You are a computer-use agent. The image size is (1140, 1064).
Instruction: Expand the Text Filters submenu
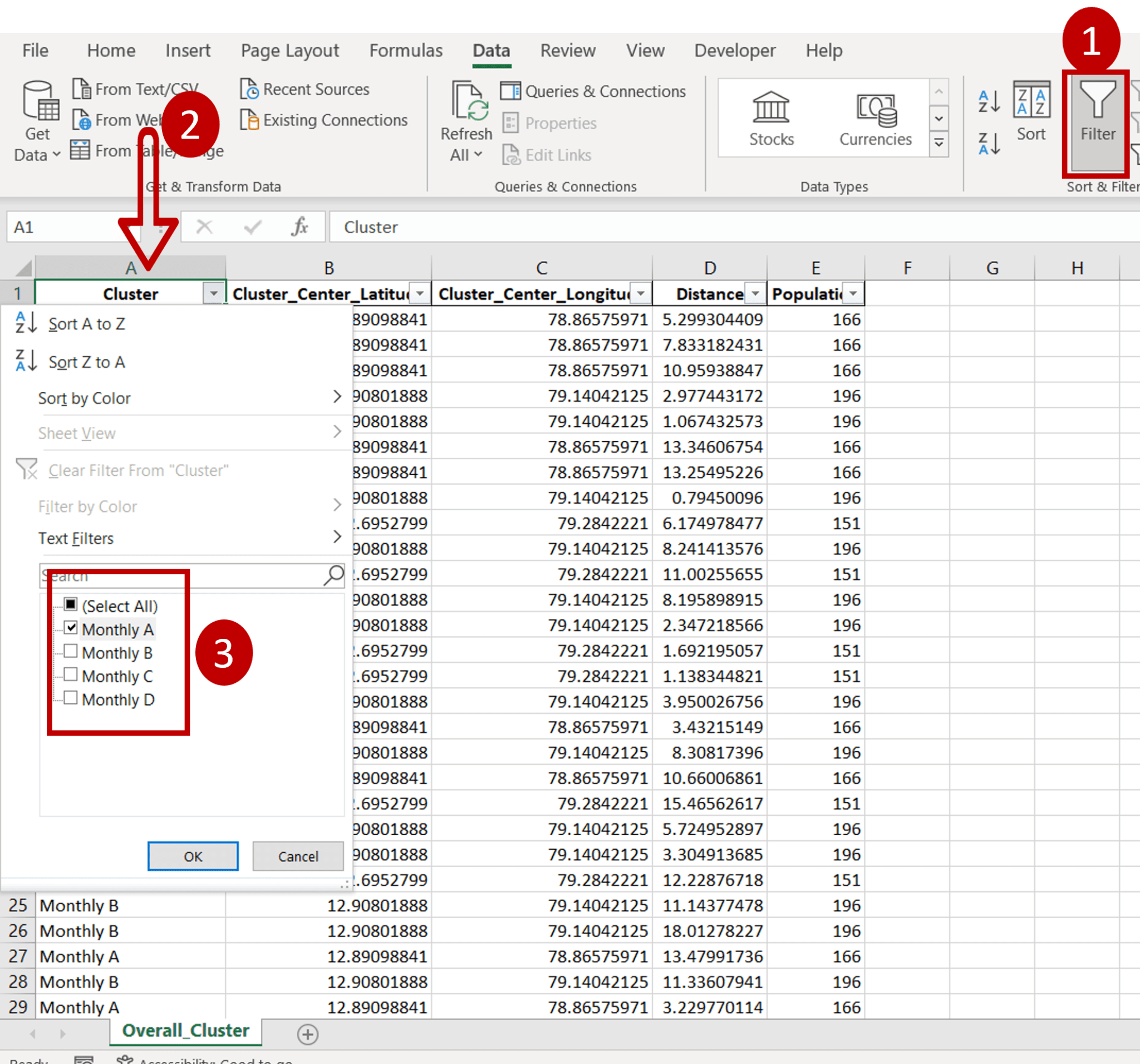[76, 538]
